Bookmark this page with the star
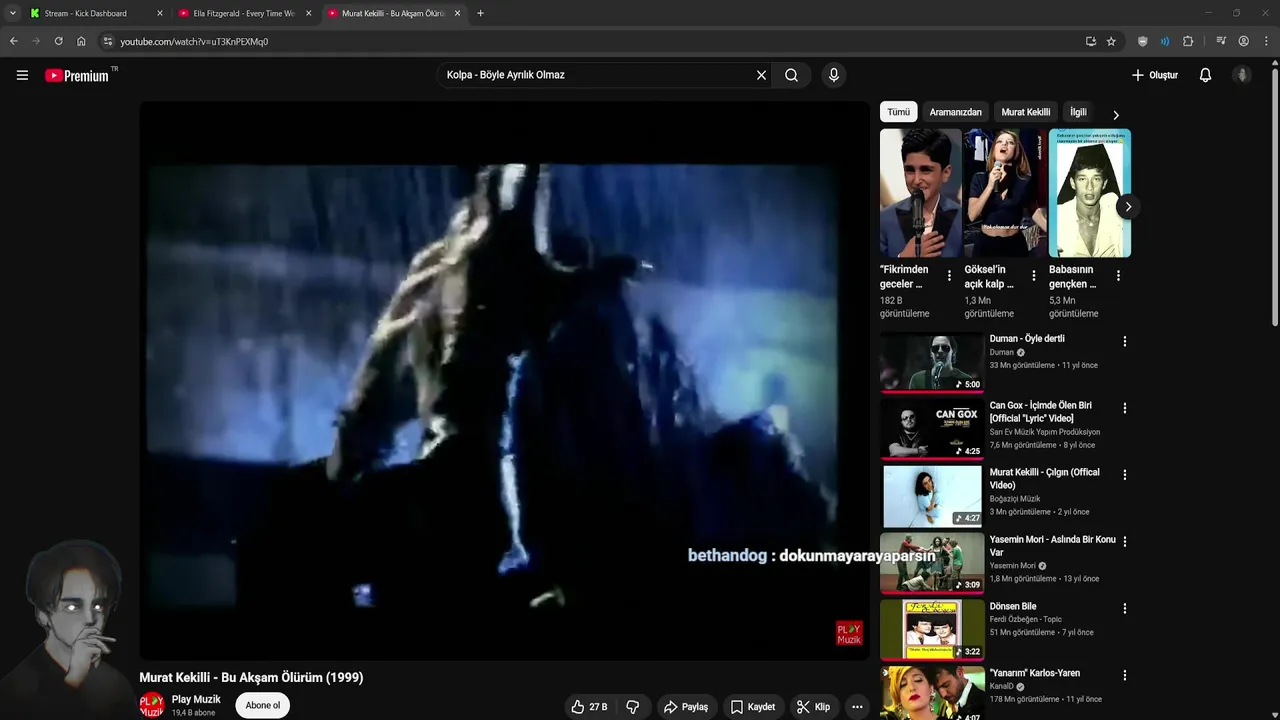1280x720 pixels. [x=1111, y=41]
